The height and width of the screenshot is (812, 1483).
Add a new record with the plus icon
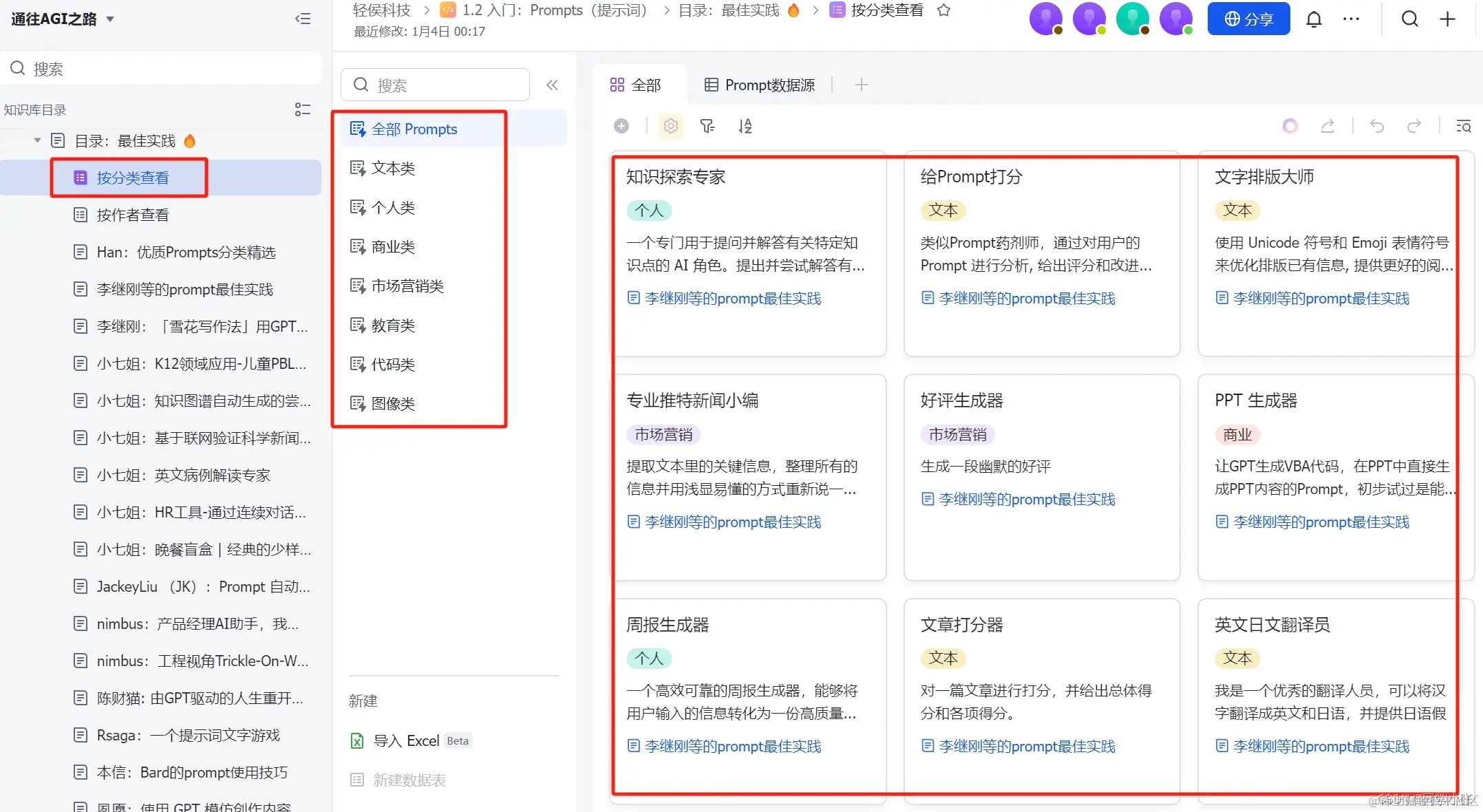coord(621,126)
